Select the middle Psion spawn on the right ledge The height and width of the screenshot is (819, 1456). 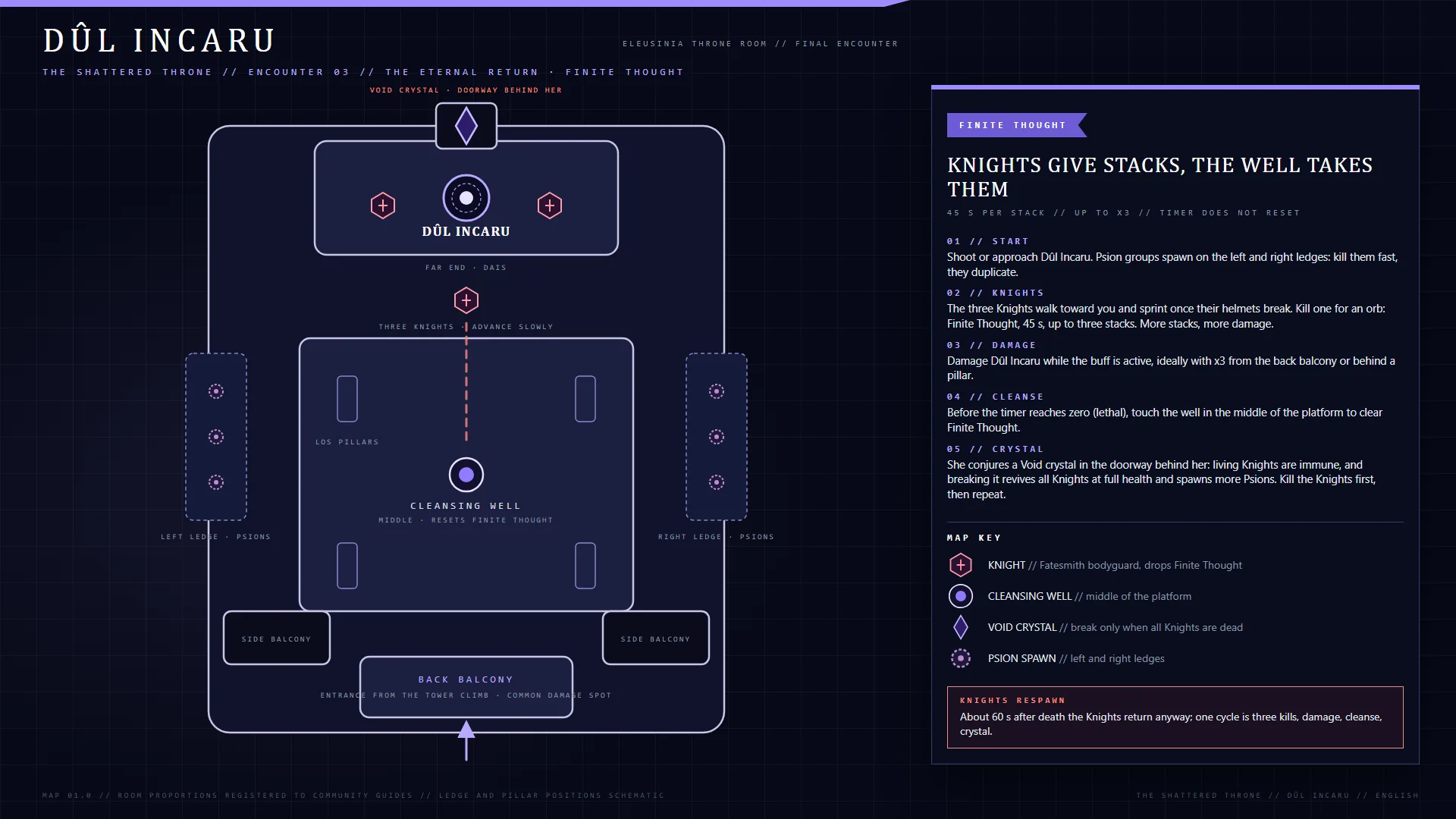pos(717,437)
